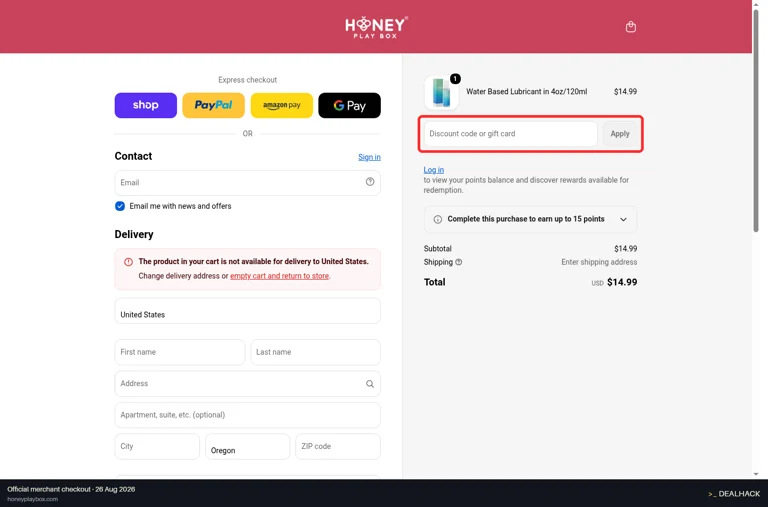Click the Water Based Lubricant product name
This screenshot has height=507, width=768.
pyautogui.click(x=527, y=92)
